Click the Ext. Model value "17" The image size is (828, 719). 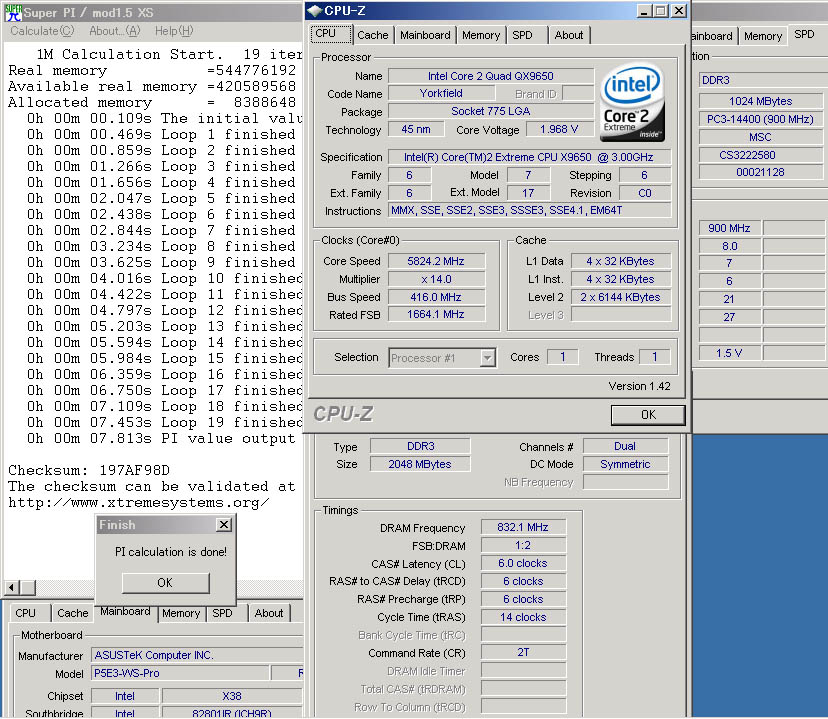pyautogui.click(x=528, y=193)
